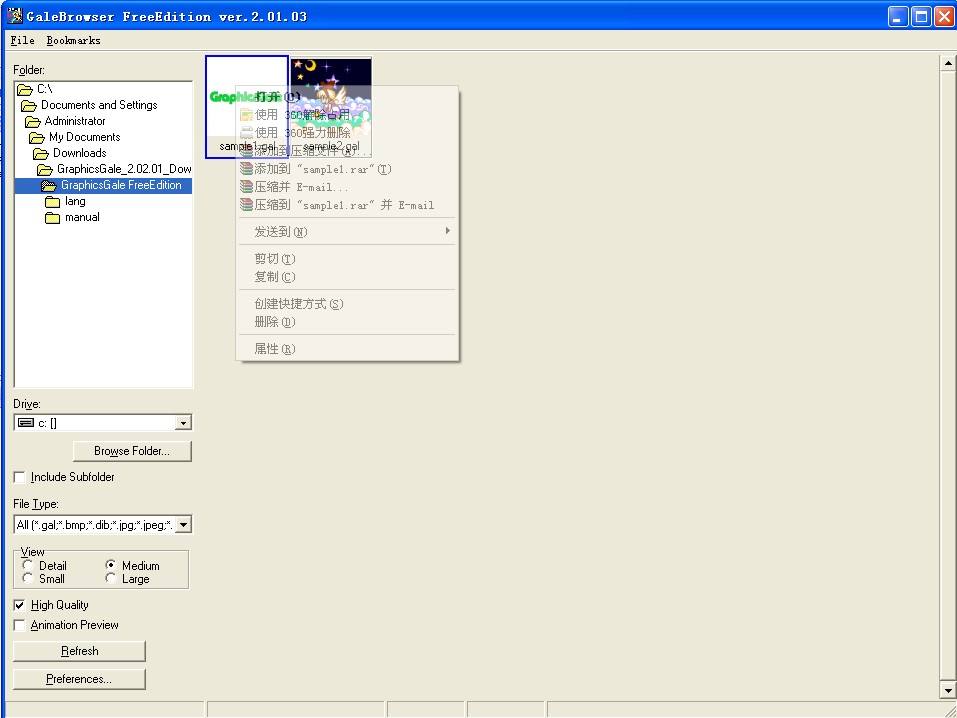This screenshot has height=718, width=957.
Task: Select Documents and Settings folder icon
Action: point(29,106)
